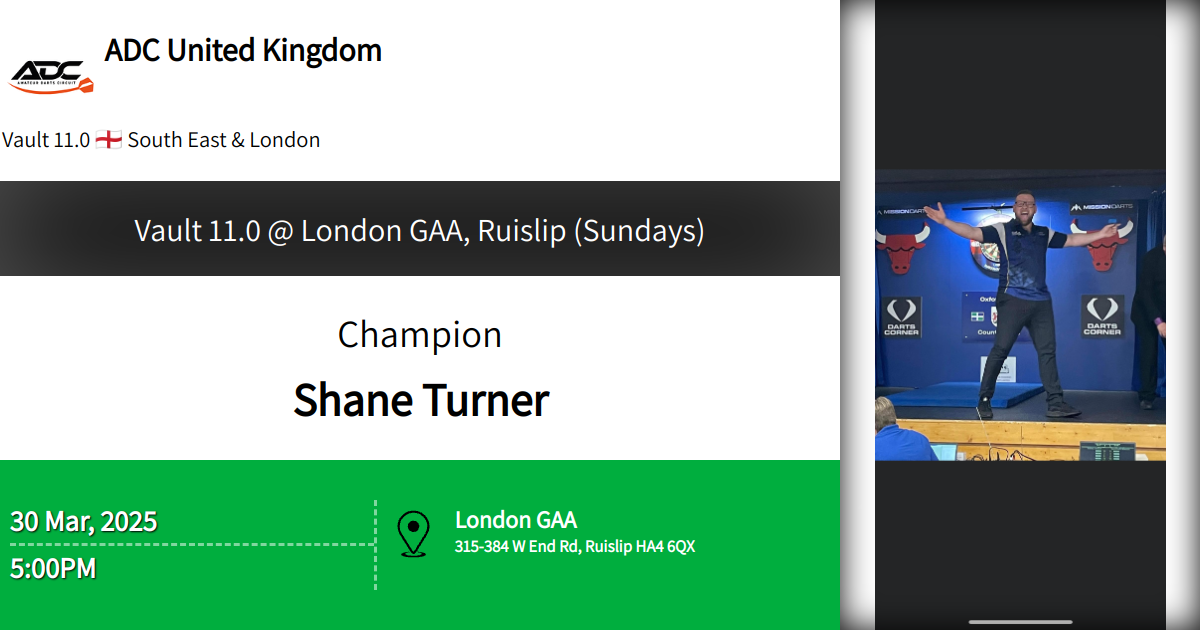1200x630 pixels.
Task: Click the England flag icon
Action: (x=109, y=140)
